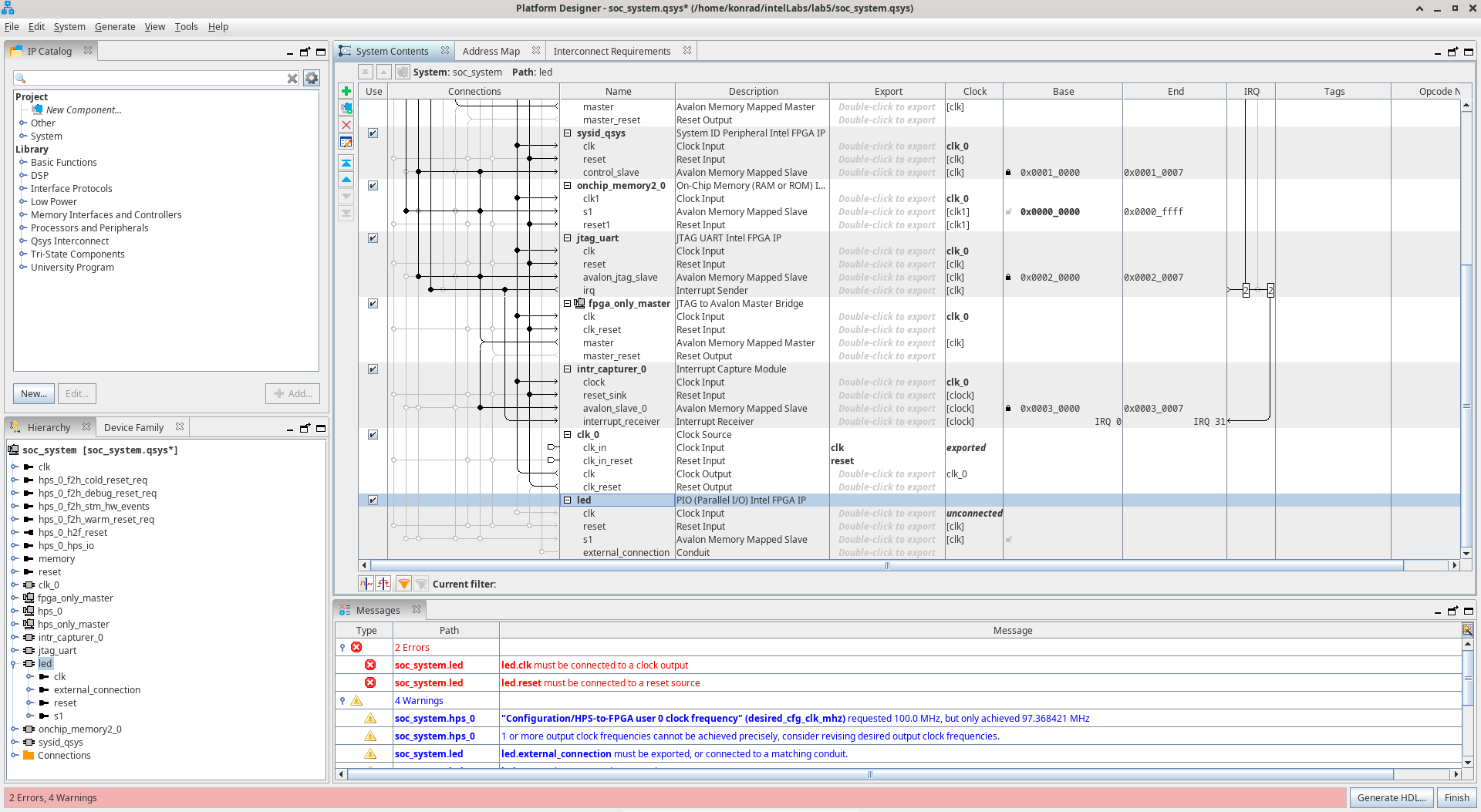The image size is (1481, 812).
Task: Click the red X remove component icon
Action: point(346,125)
